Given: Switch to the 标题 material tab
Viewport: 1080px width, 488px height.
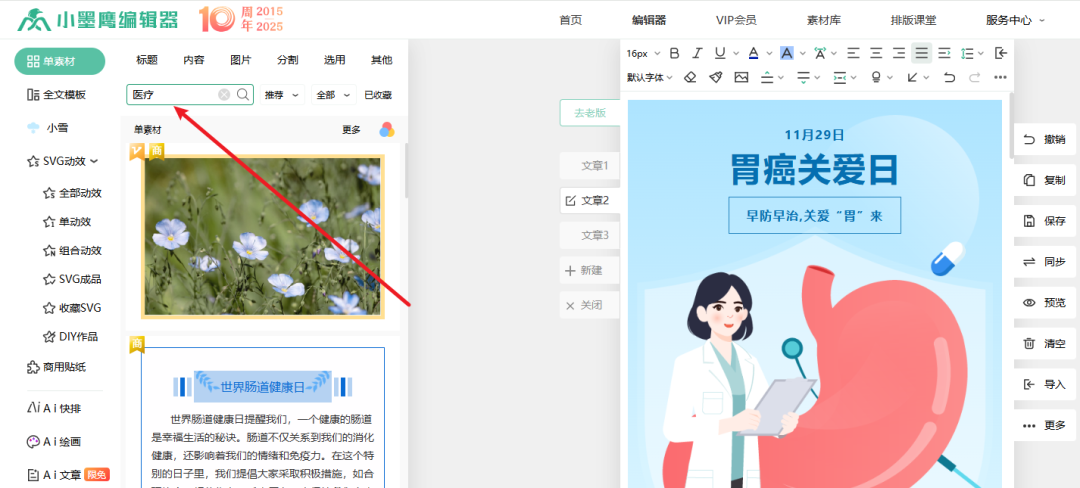Looking at the screenshot, I should [x=147, y=60].
